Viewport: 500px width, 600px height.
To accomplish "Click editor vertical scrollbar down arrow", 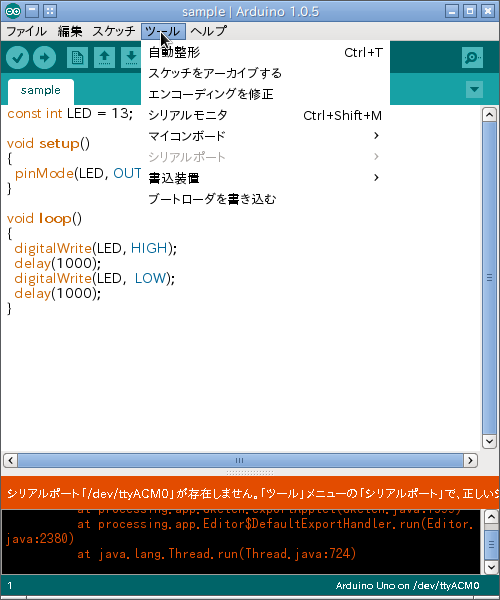I will tap(489, 442).
